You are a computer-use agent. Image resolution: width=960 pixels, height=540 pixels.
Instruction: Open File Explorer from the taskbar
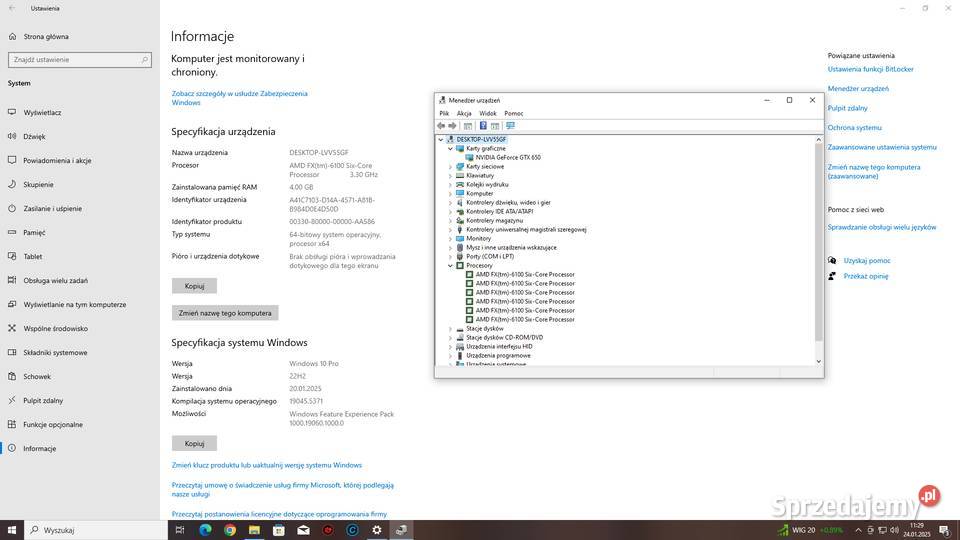(254, 530)
